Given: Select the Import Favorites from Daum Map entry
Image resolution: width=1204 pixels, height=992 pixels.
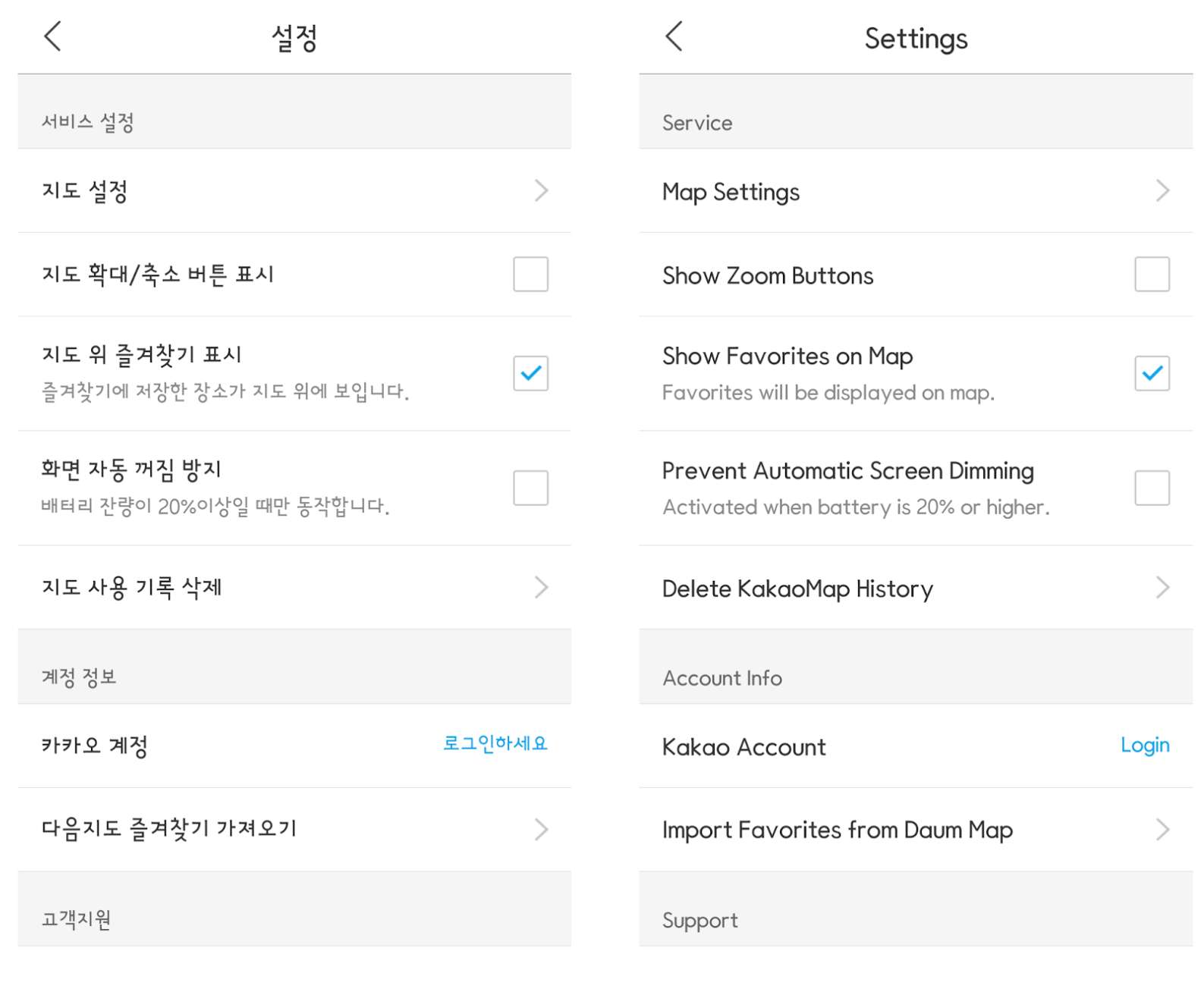Looking at the screenshot, I should [x=838, y=829].
